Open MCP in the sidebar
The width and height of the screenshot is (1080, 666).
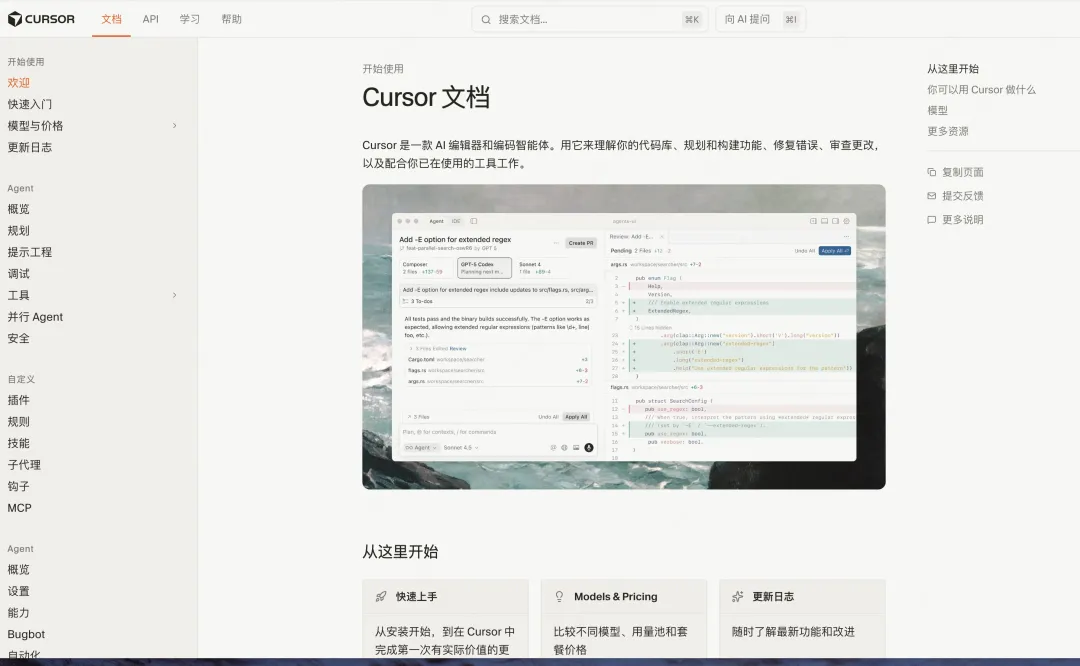(19, 508)
